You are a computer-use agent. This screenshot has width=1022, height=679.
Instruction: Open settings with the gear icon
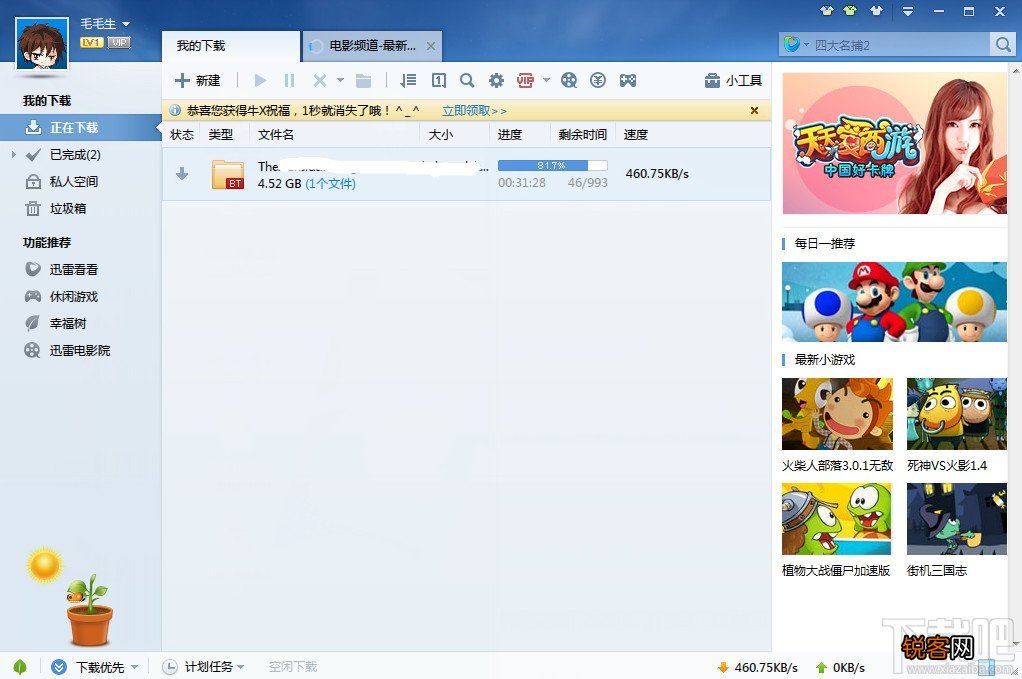[497, 80]
